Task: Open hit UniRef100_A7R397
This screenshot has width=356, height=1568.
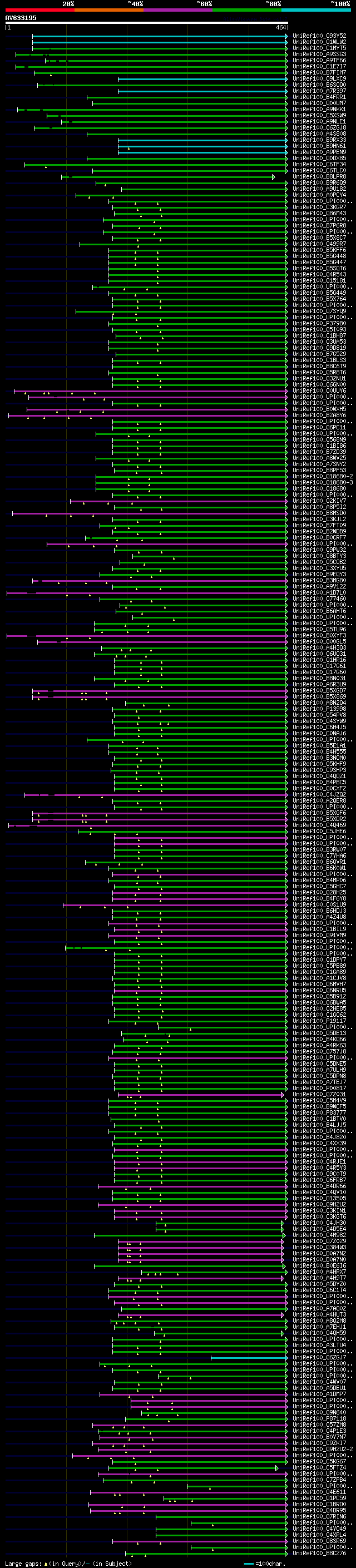Action: (319, 91)
